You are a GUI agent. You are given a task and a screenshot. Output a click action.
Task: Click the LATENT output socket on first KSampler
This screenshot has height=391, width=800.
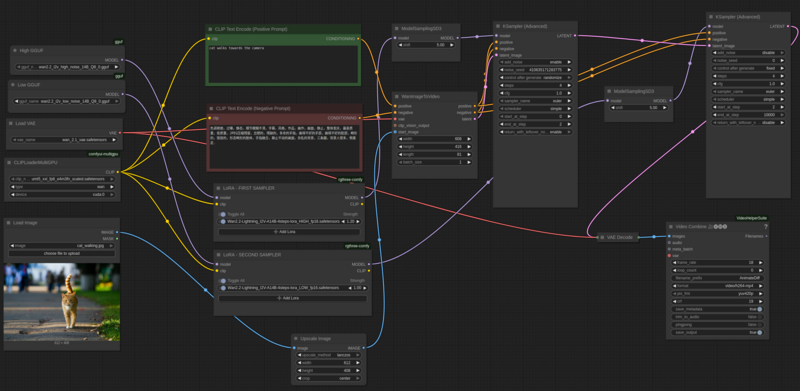576,36
